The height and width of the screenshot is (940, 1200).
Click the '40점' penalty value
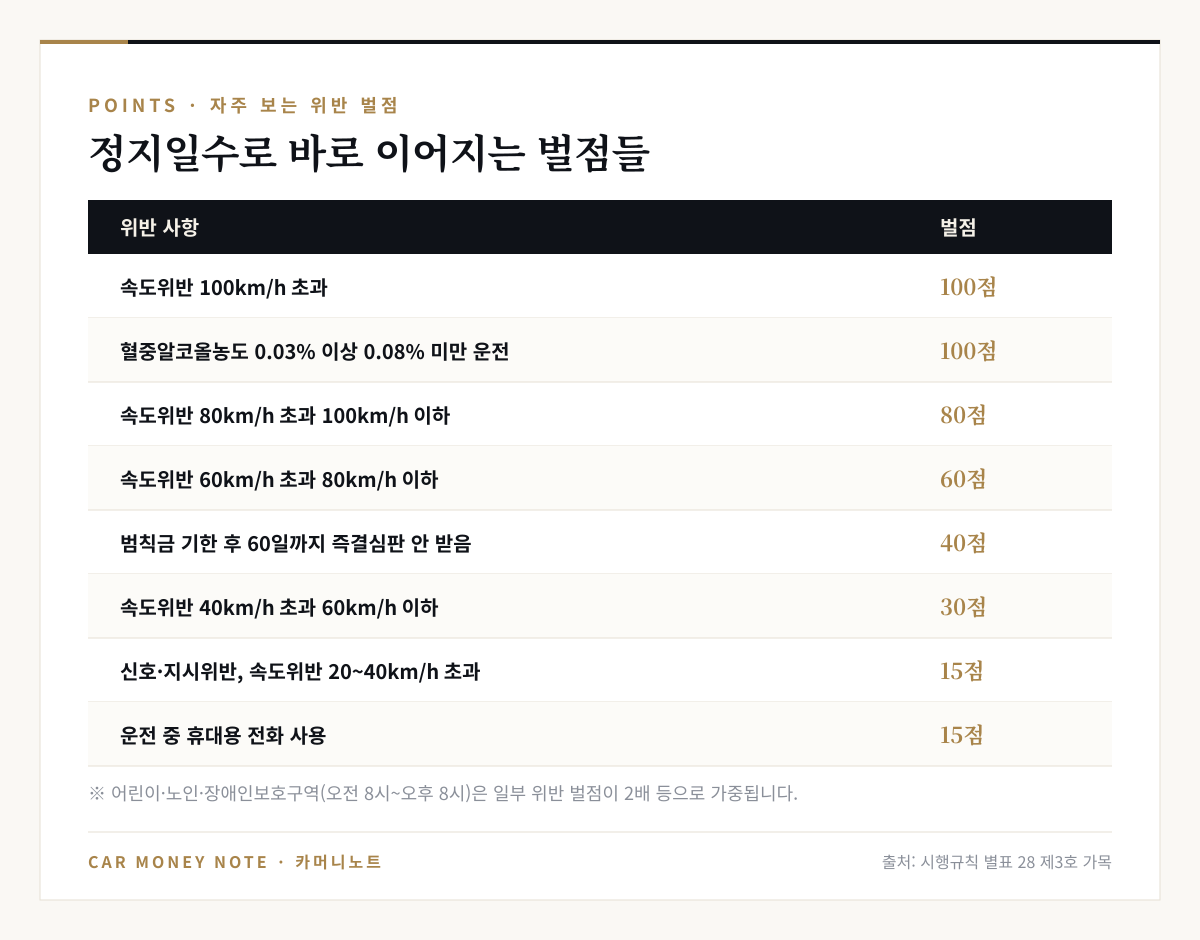963,543
